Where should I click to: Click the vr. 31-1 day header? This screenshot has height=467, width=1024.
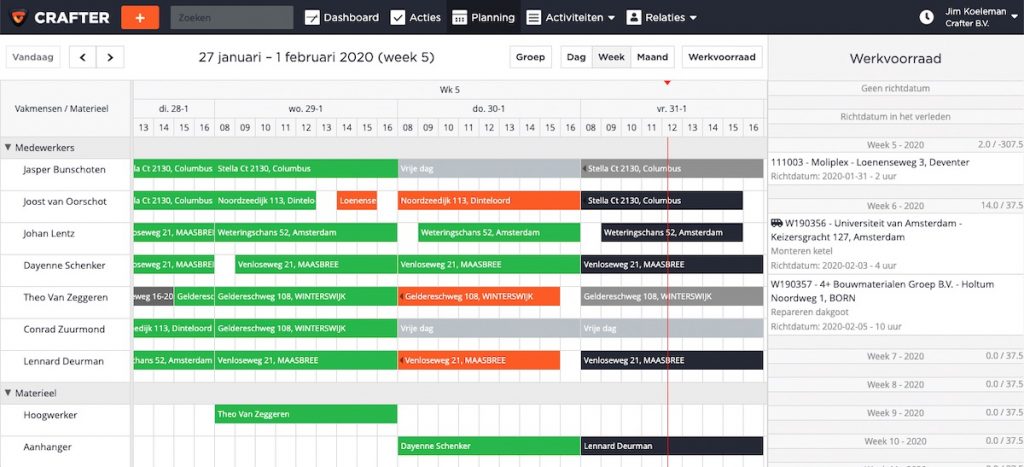(672, 109)
